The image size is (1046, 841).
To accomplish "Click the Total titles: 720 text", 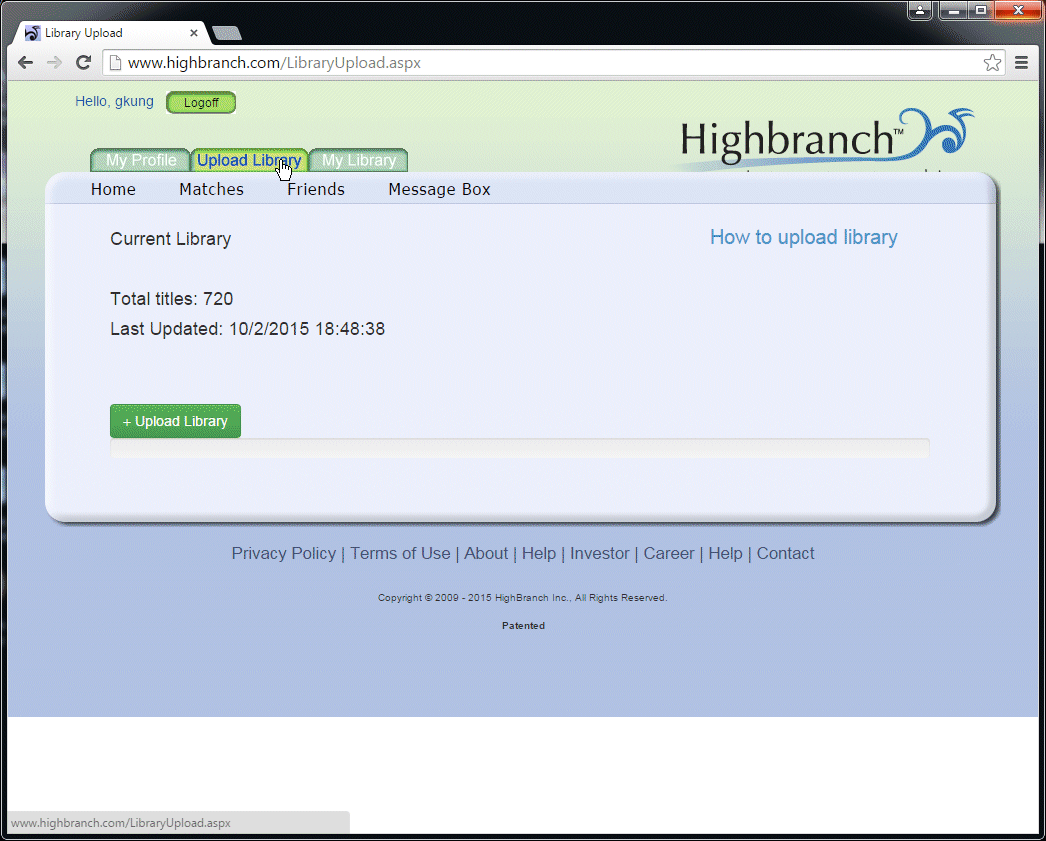I will (x=171, y=299).
